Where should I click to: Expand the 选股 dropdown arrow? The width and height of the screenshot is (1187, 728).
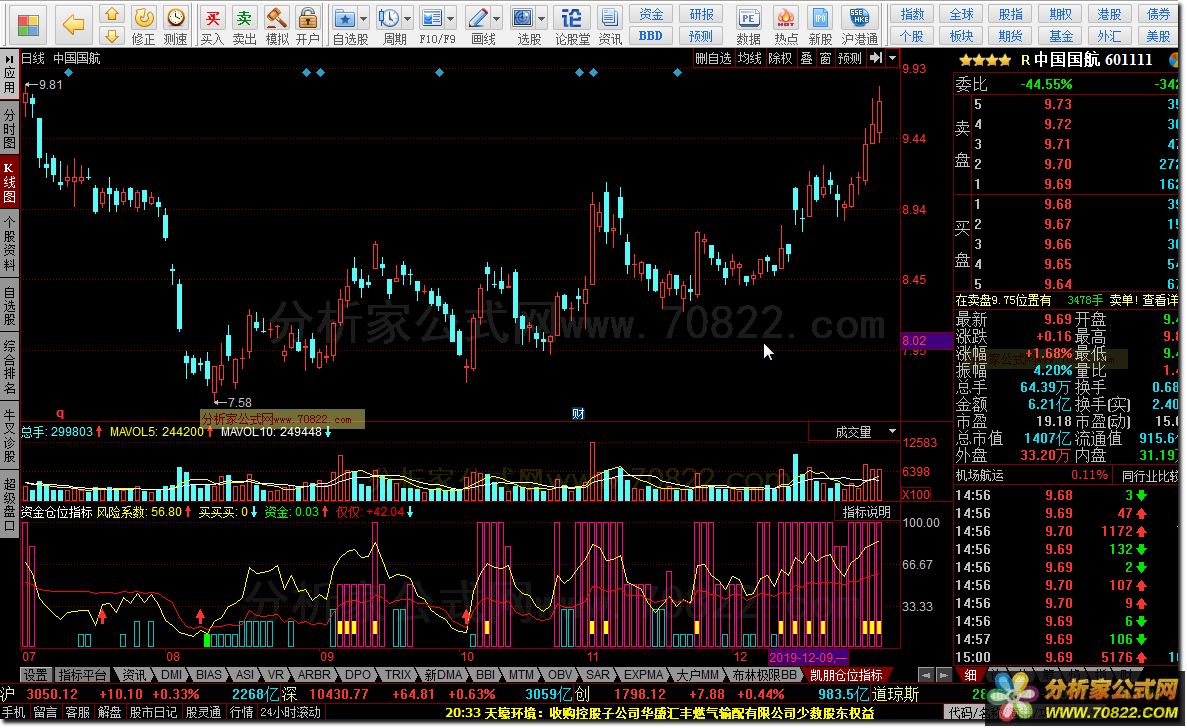(x=542, y=17)
